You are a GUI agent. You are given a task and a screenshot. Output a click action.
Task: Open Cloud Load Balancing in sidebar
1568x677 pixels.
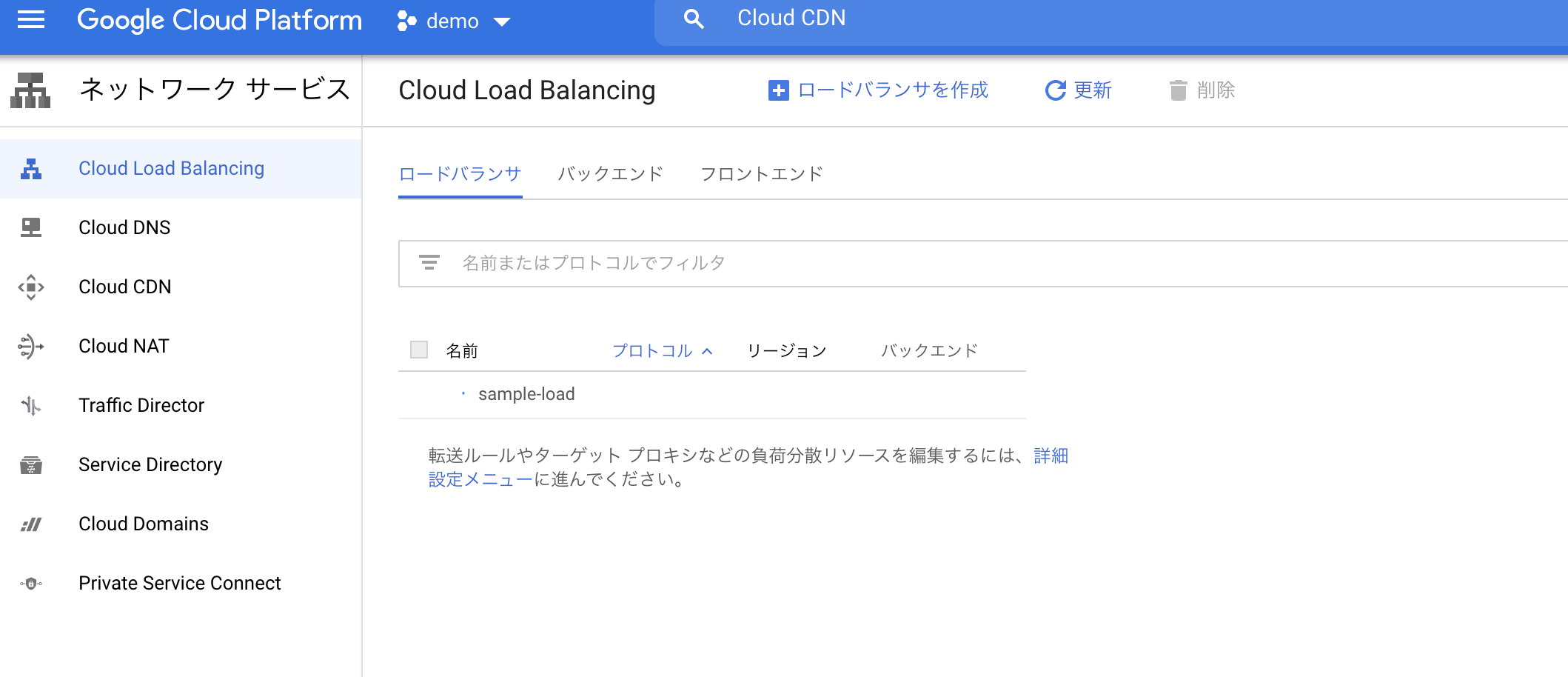[x=181, y=169]
